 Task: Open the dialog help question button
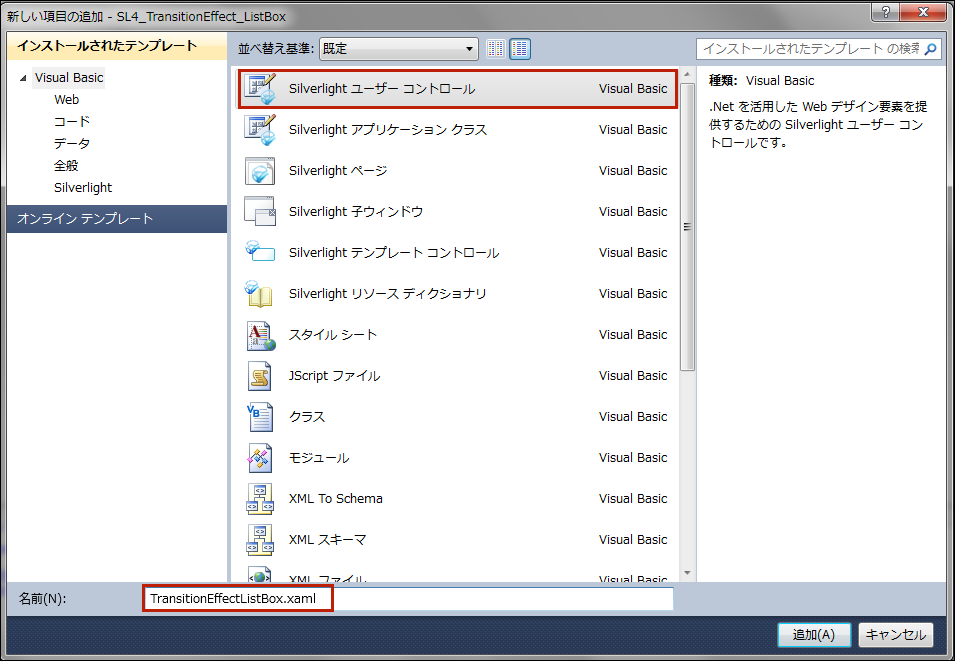886,12
